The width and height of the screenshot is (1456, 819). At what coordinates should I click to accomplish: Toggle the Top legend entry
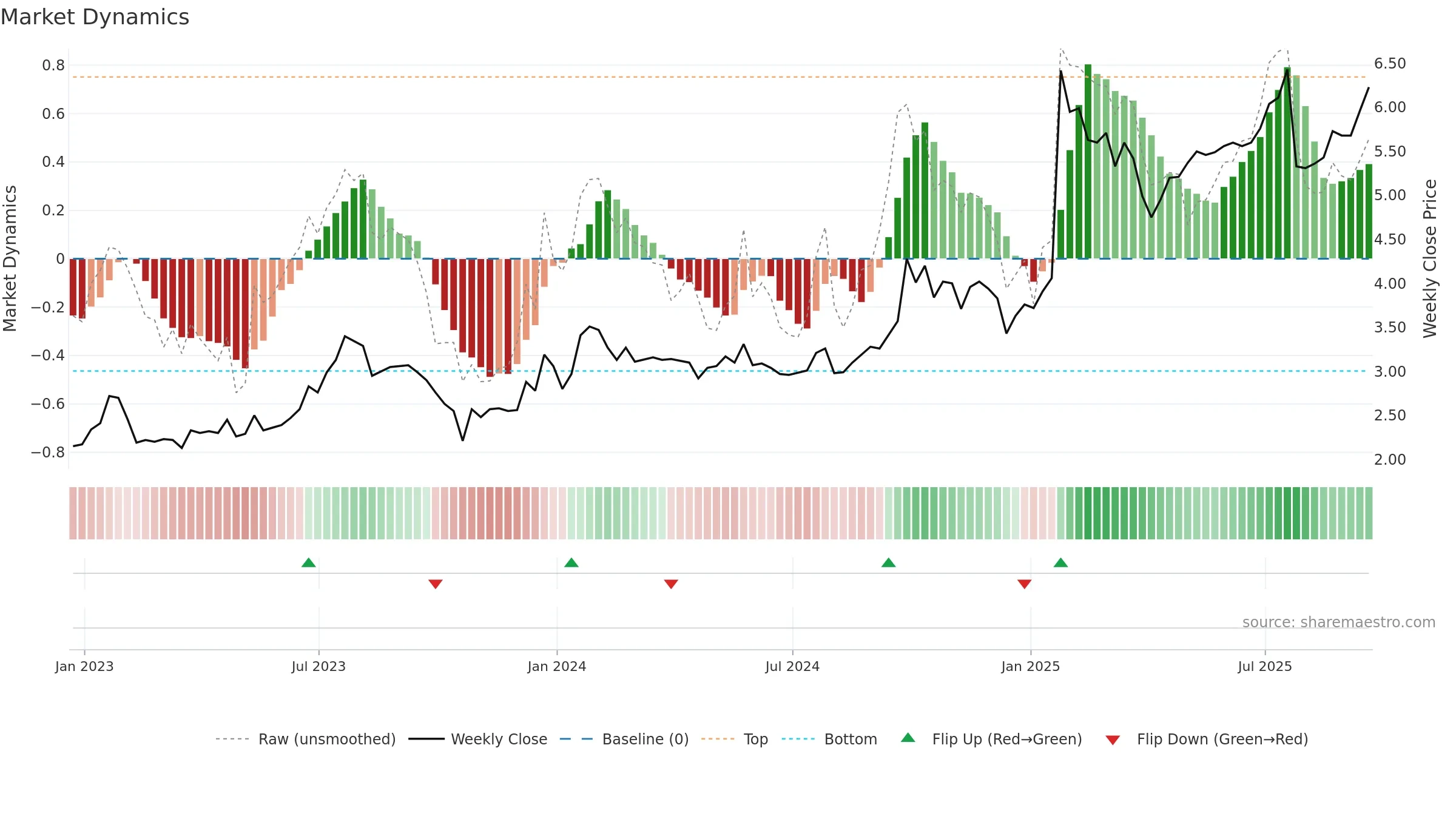click(735, 739)
